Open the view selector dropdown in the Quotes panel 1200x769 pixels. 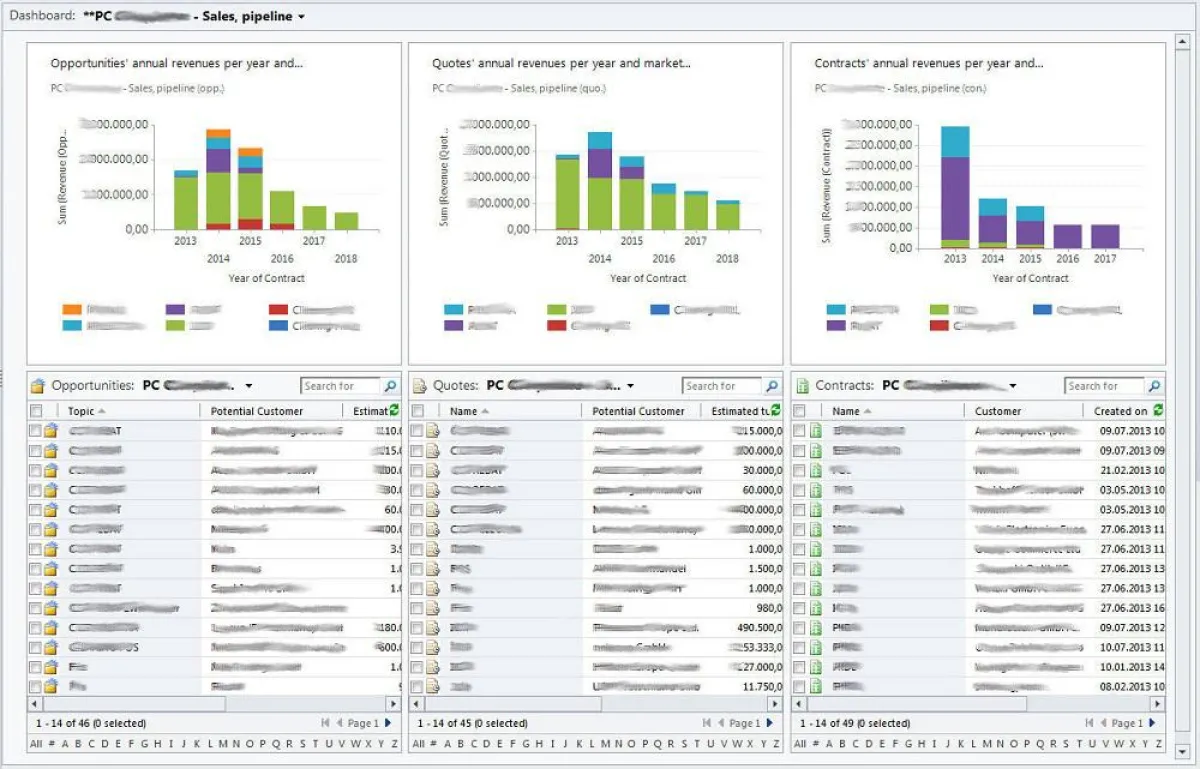[630, 385]
